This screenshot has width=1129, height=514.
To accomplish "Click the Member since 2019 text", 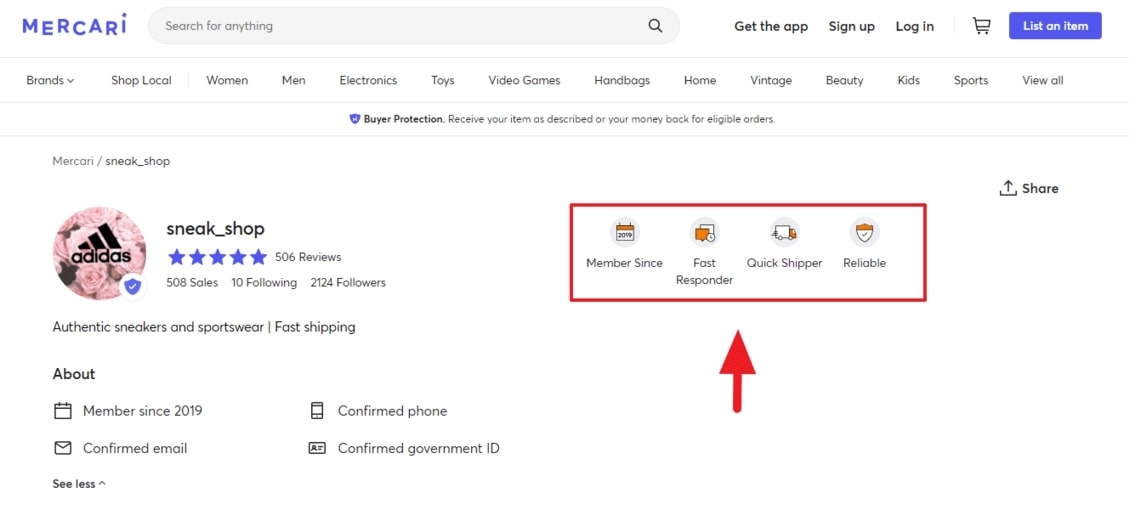I will (143, 411).
